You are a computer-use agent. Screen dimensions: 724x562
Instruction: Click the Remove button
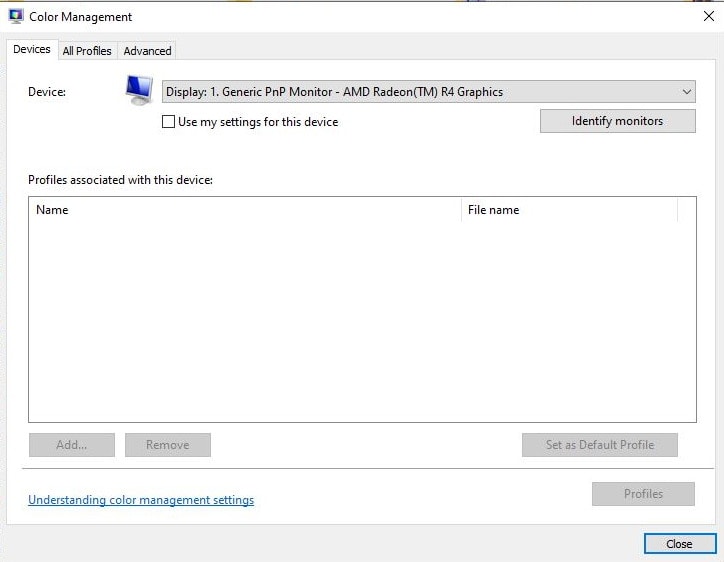[168, 445]
